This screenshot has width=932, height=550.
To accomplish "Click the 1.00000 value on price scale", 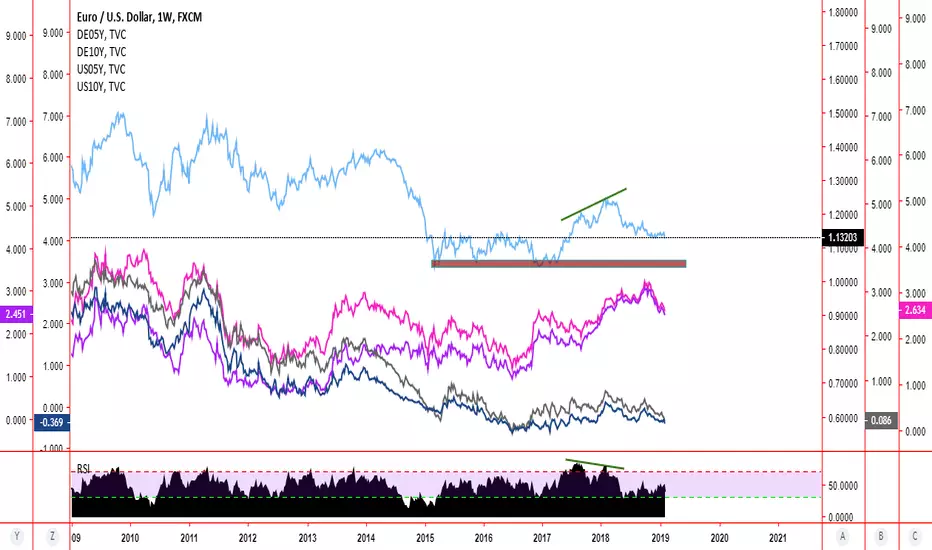I will click(x=843, y=282).
